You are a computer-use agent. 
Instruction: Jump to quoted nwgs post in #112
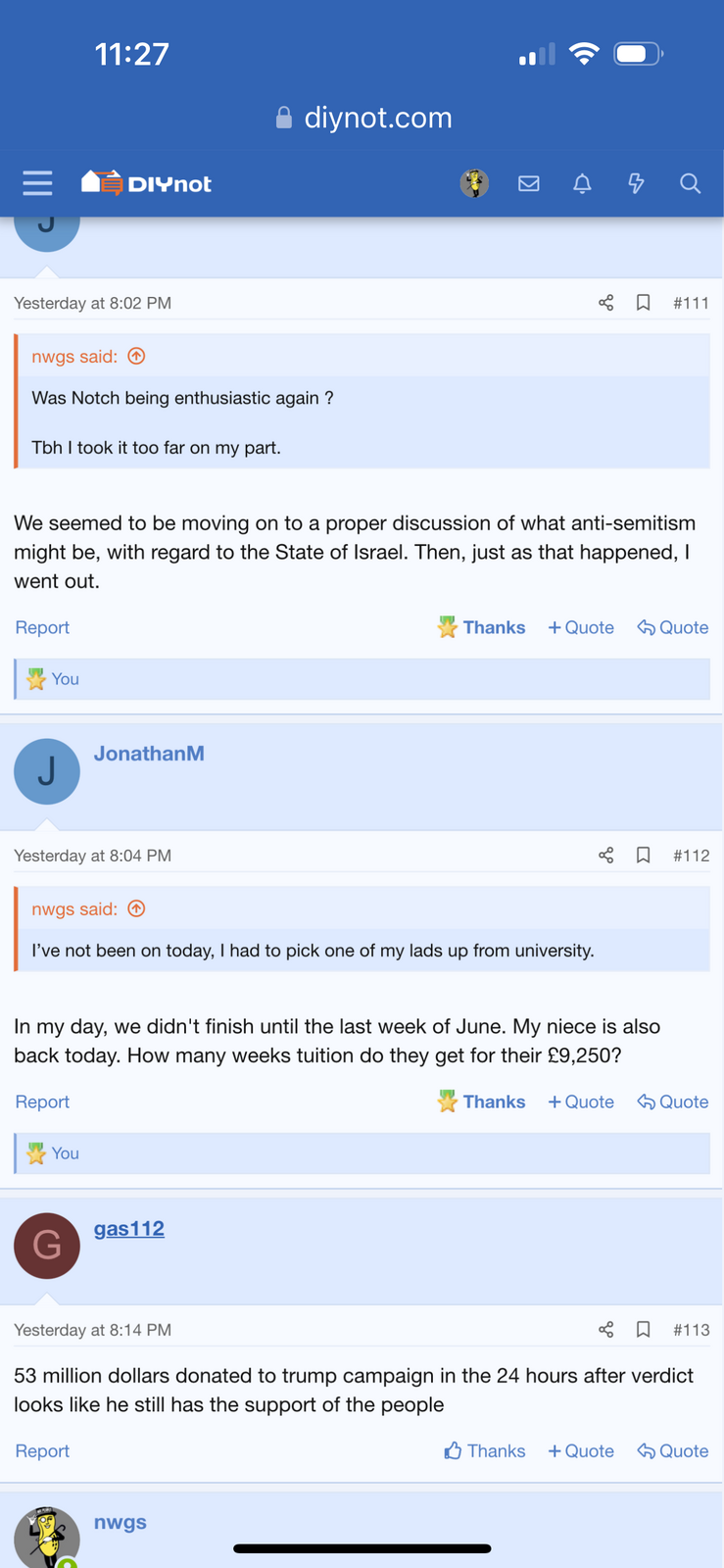[x=136, y=909]
